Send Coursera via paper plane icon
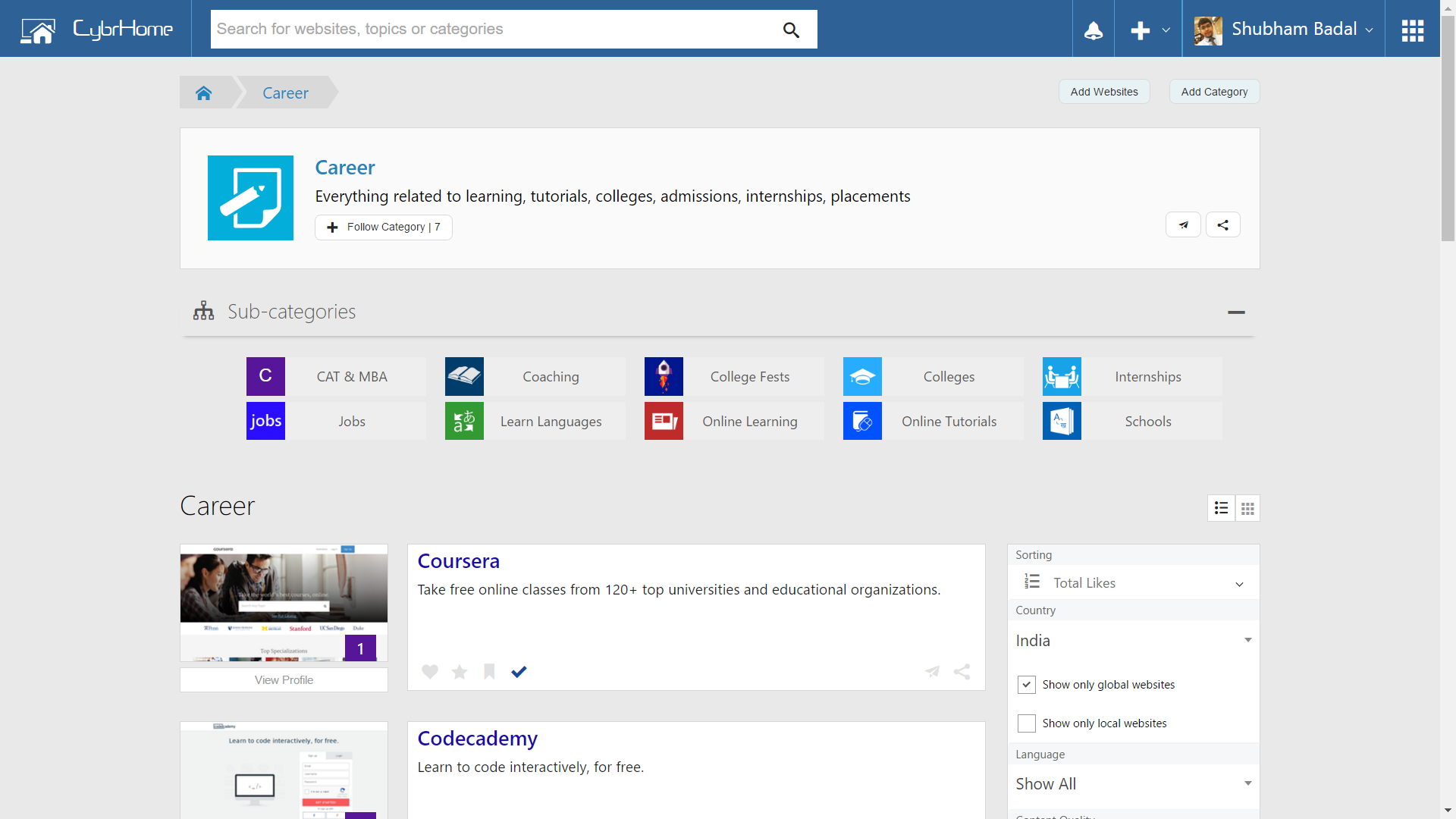The width and height of the screenshot is (1456, 819). pos(933,671)
